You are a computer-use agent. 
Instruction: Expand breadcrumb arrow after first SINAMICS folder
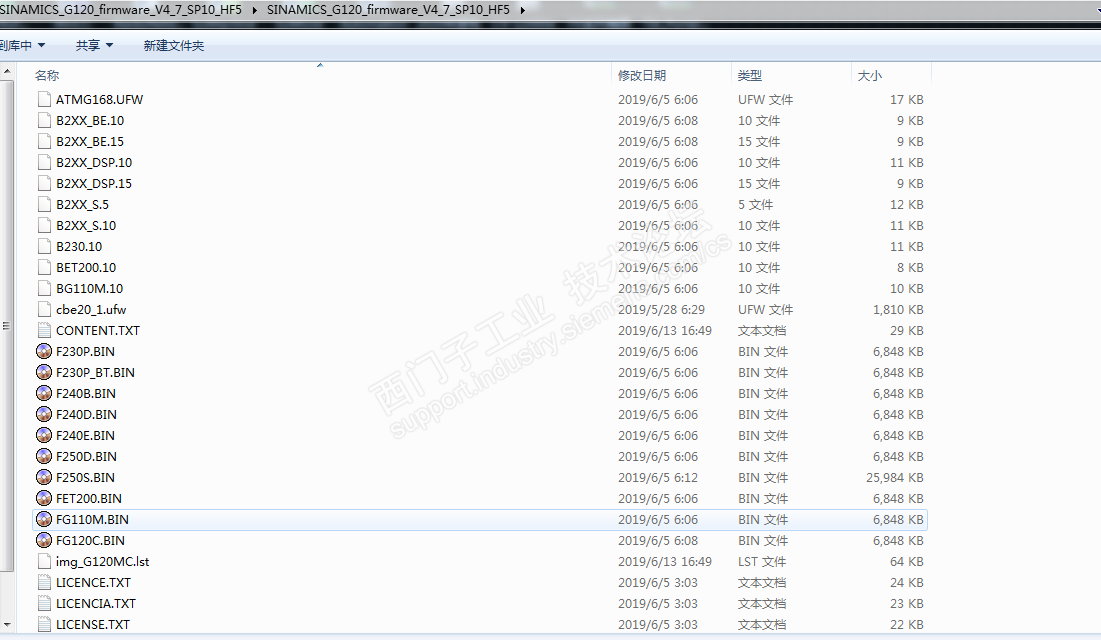tap(254, 10)
